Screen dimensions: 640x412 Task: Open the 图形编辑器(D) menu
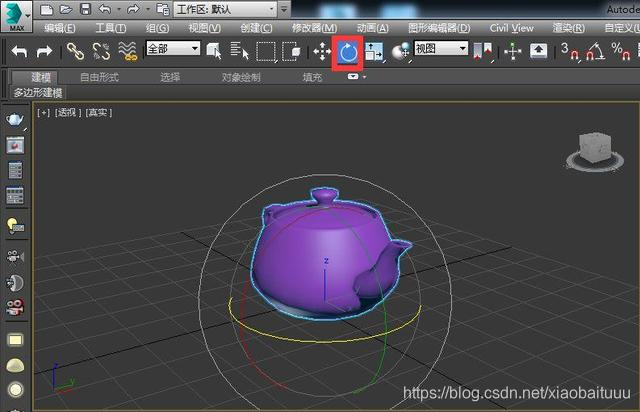point(439,28)
